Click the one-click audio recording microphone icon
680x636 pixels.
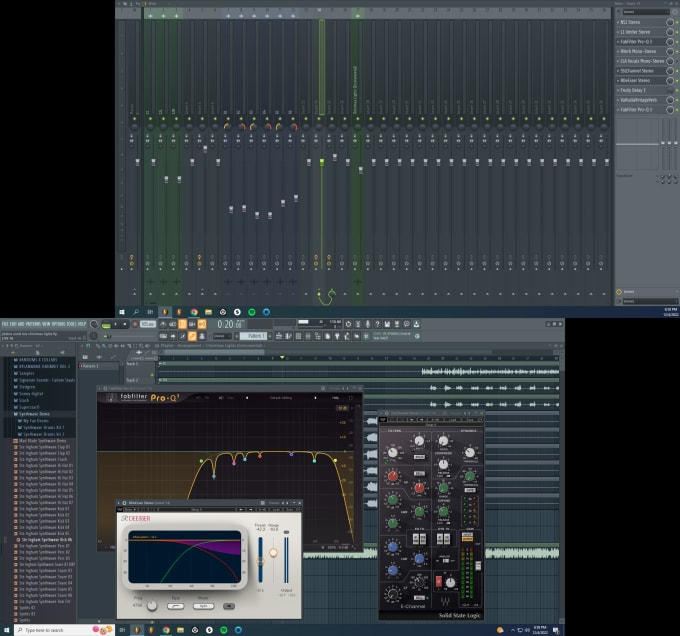pyautogui.click(x=368, y=324)
